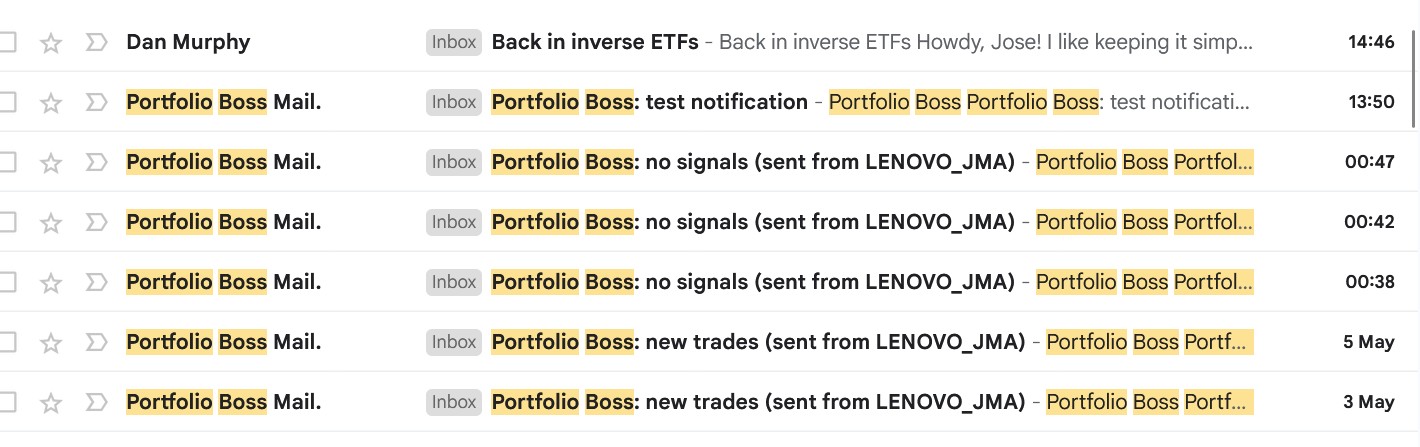
Task: Open the new trades email dated 5 May
Action: click(x=758, y=342)
